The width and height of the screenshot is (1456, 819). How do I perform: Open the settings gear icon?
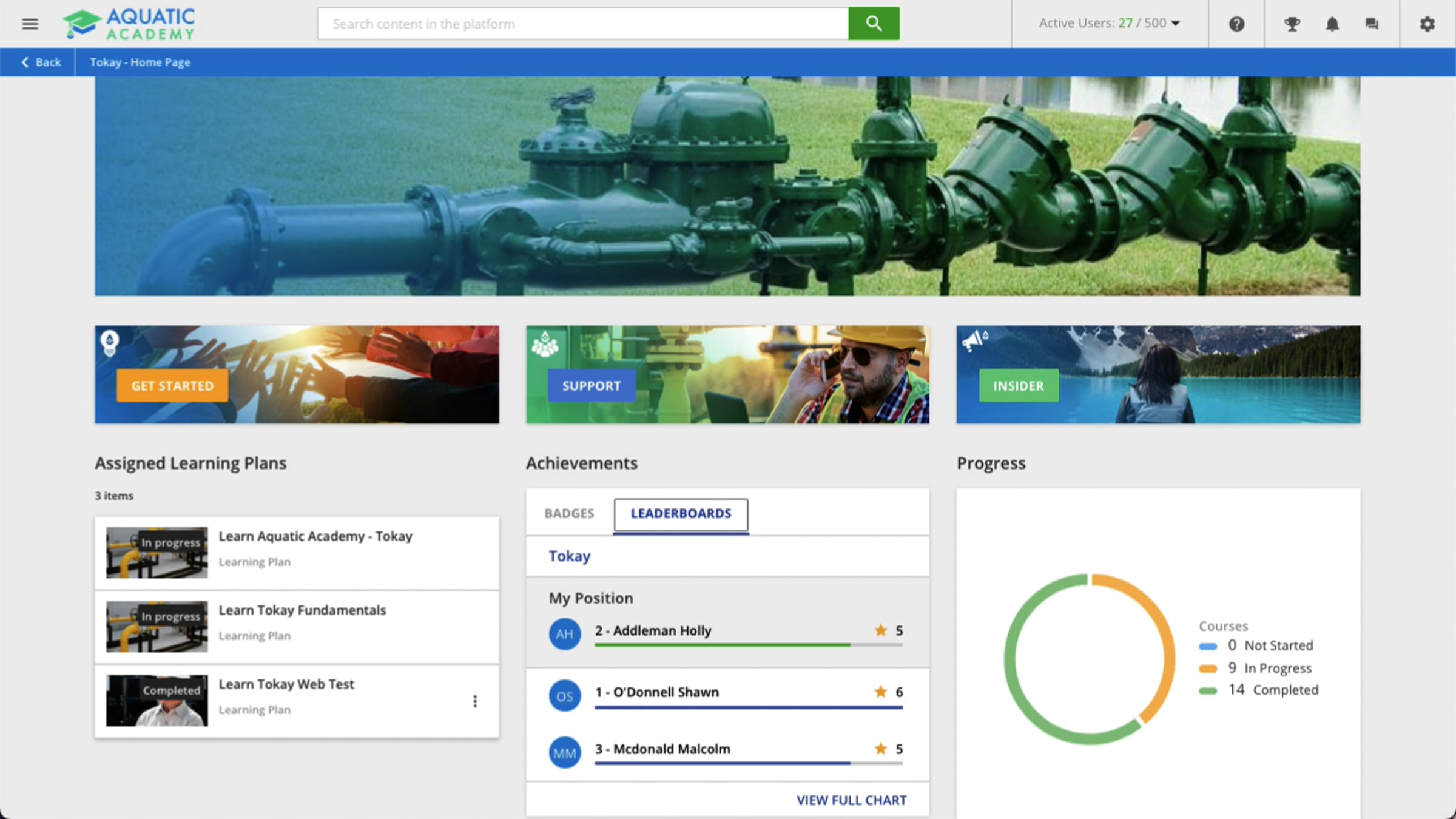[1427, 24]
